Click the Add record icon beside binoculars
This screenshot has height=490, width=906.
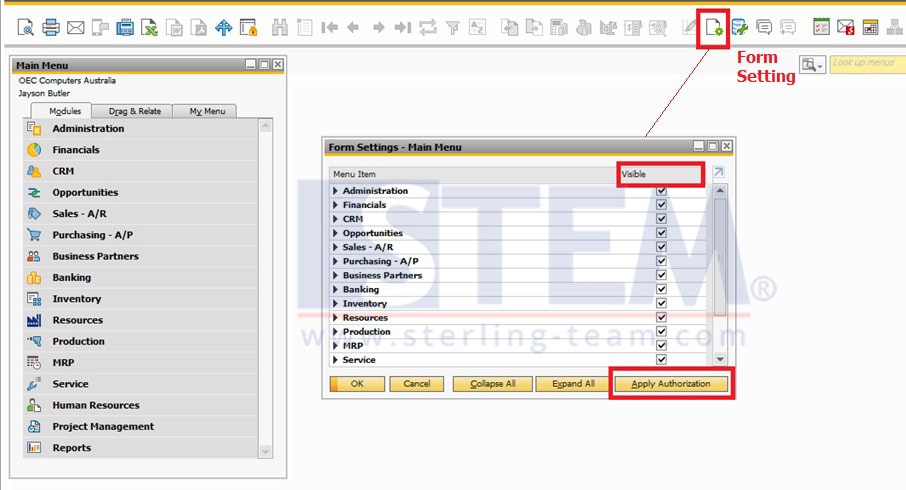click(x=305, y=27)
